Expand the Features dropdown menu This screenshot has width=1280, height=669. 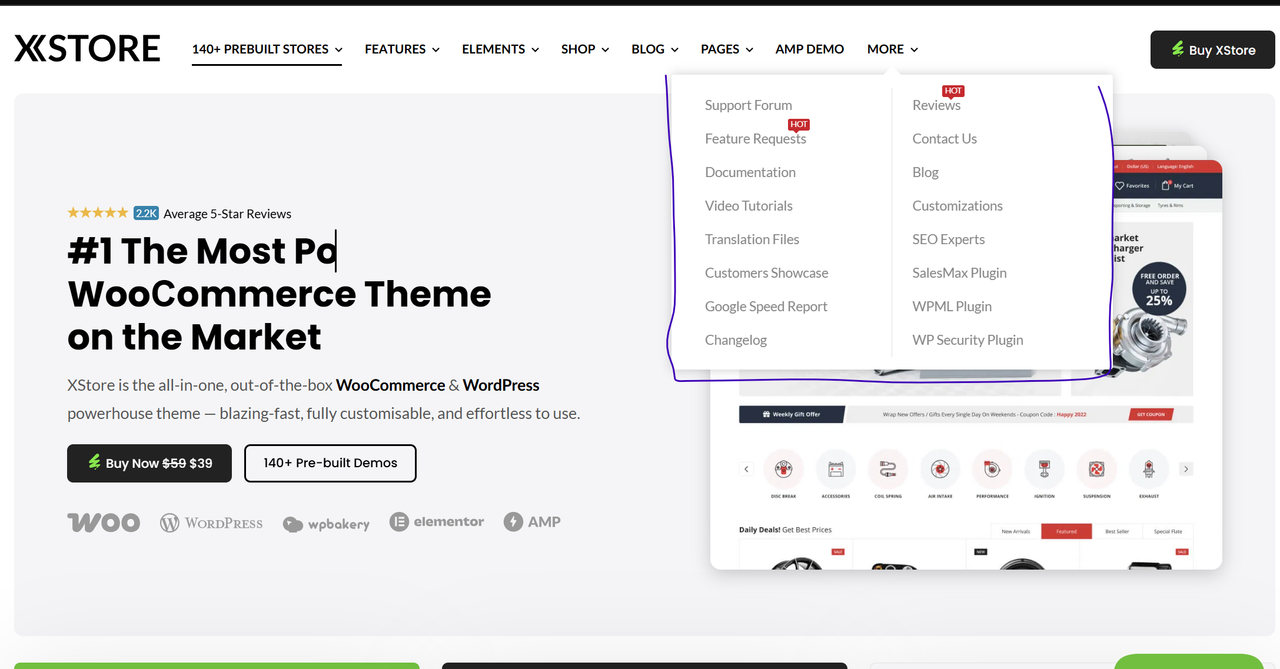(402, 49)
